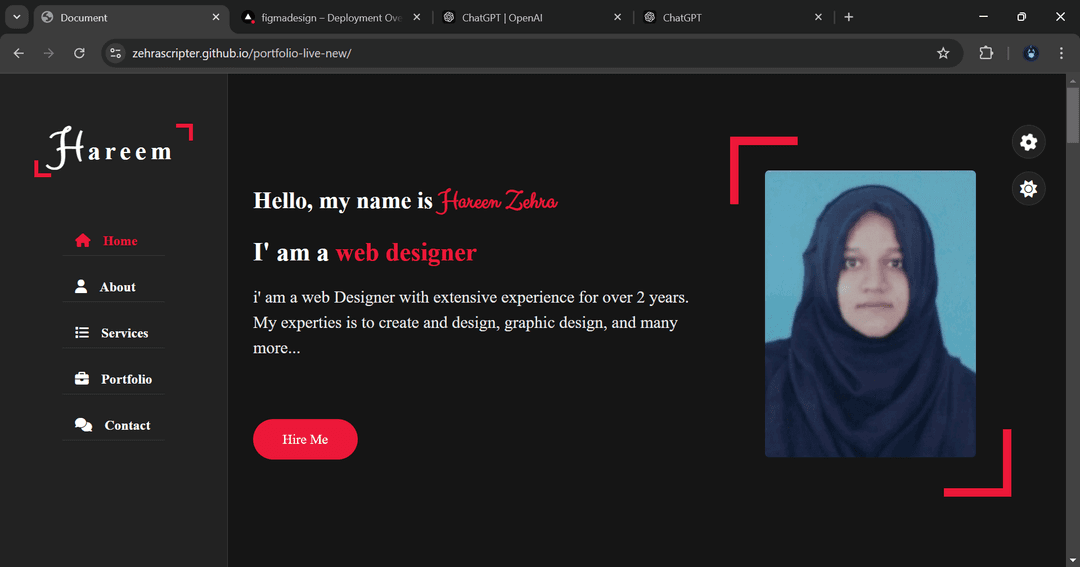
Task: Open the style switcher gear icon
Action: [x=1028, y=142]
